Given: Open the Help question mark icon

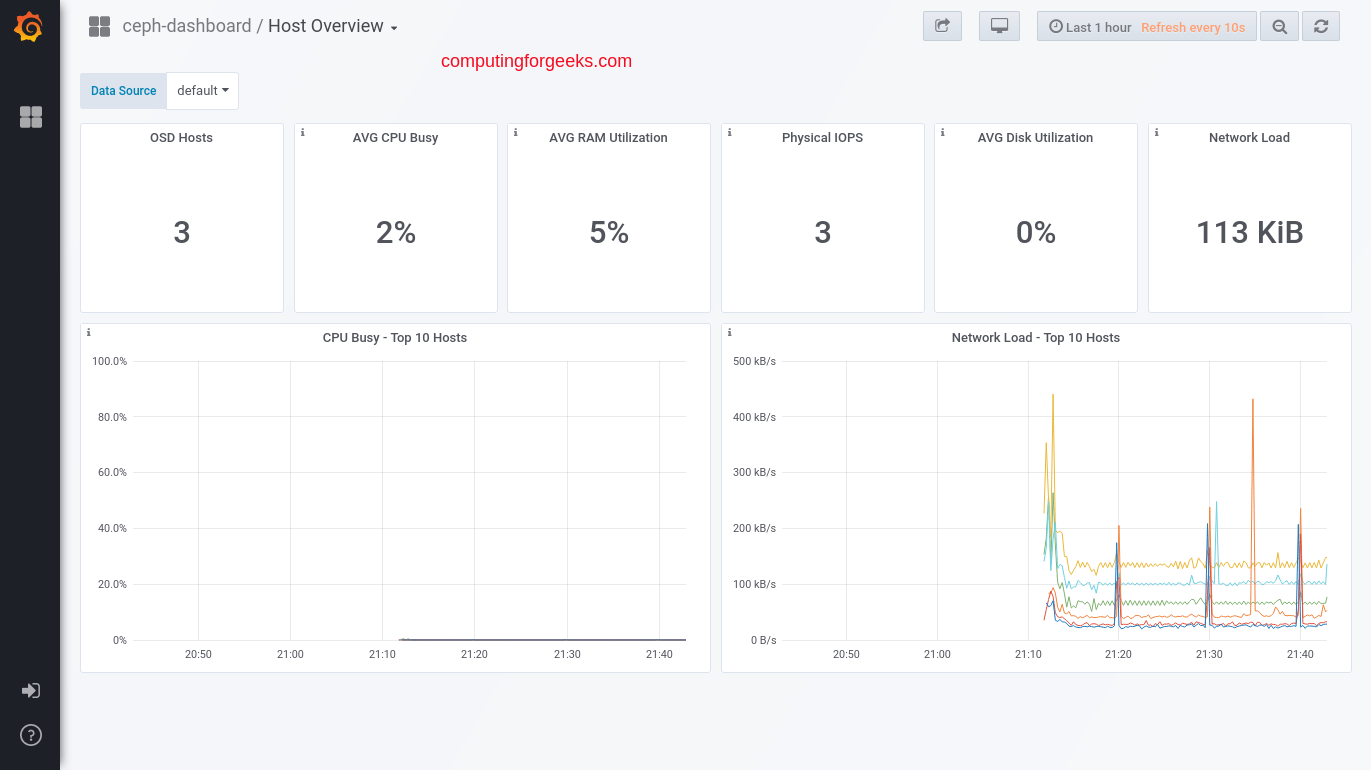Looking at the screenshot, I should point(31,735).
